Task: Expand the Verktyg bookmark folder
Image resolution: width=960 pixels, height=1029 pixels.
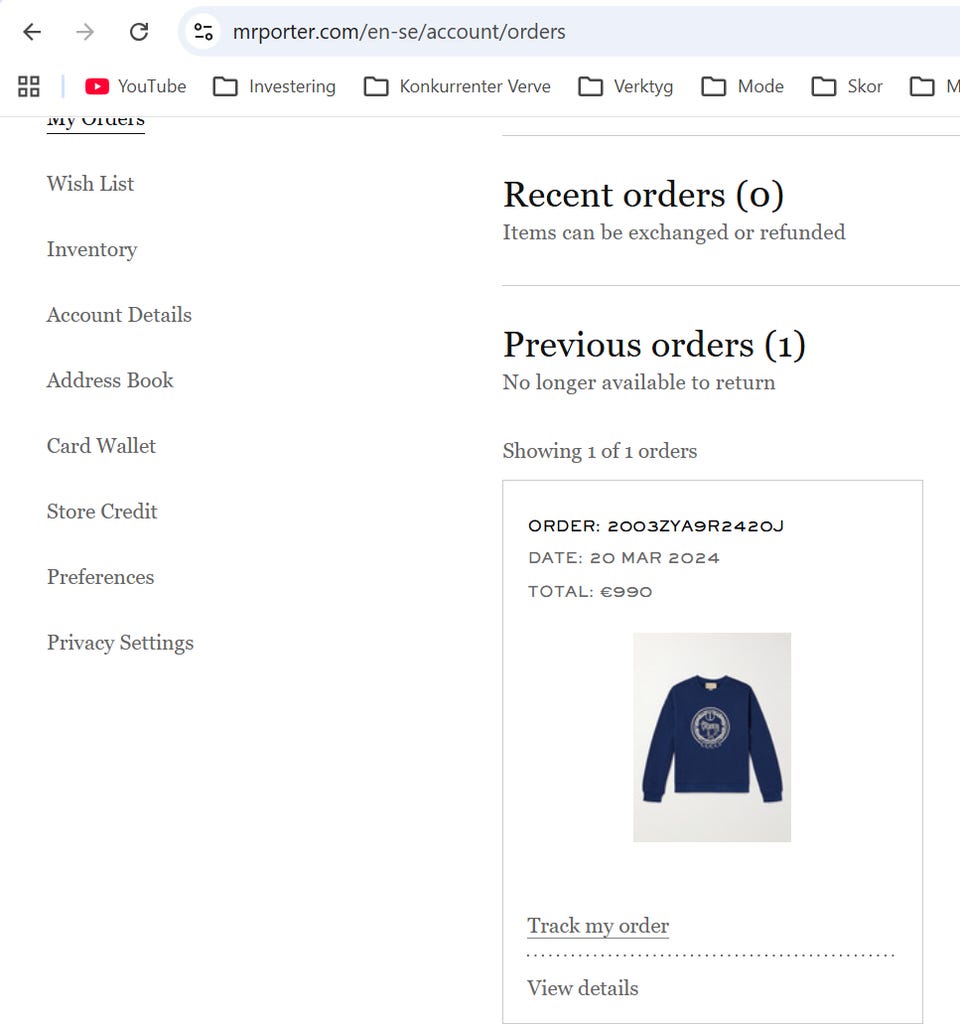Action: [x=626, y=86]
